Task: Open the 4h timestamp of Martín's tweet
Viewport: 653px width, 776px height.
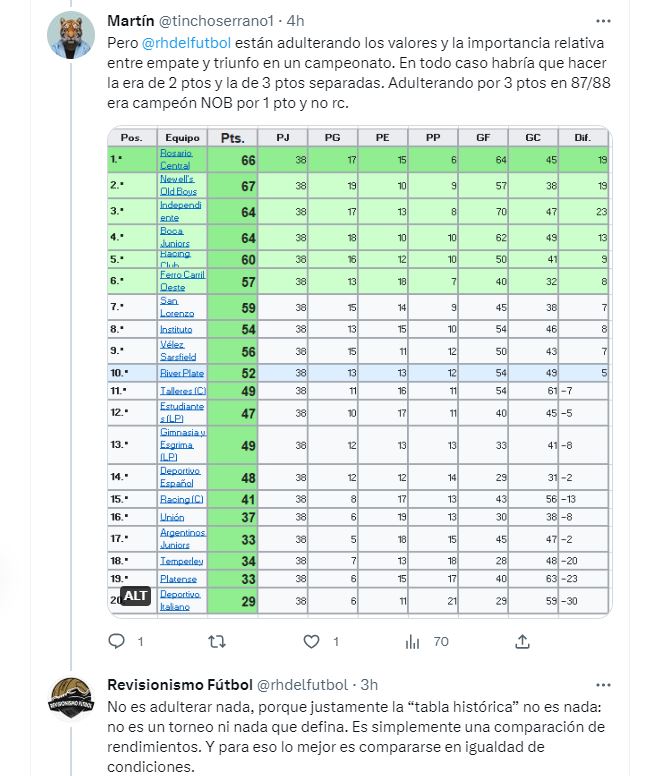Action: tap(296, 21)
